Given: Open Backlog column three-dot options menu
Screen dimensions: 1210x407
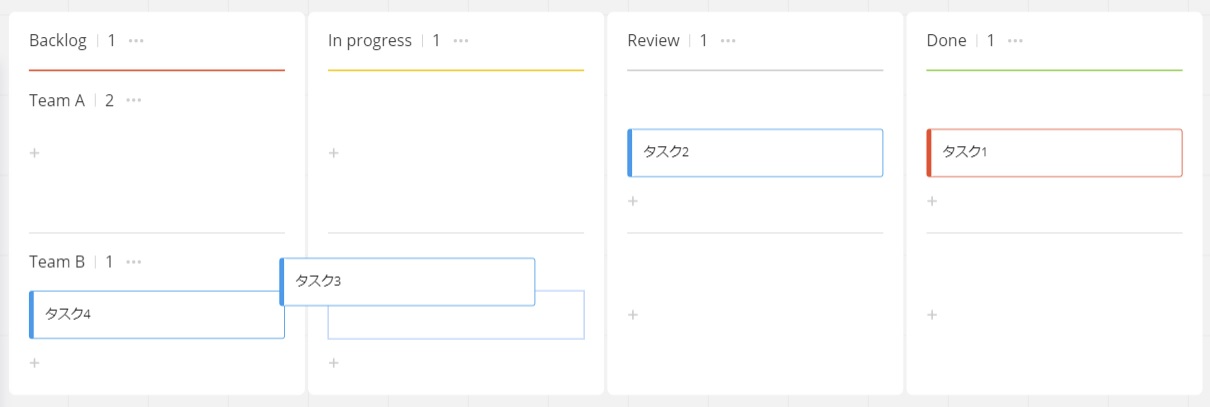Looking at the screenshot, I should 136,41.
